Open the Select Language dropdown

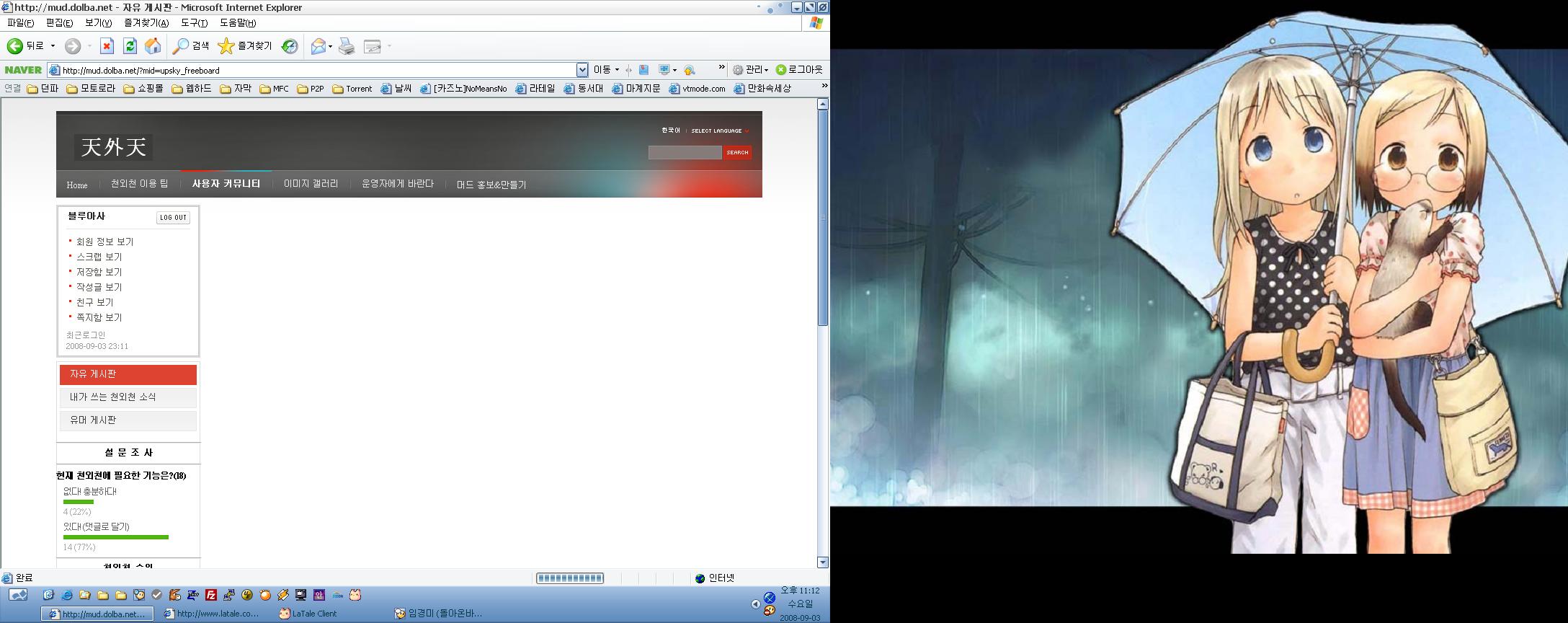point(719,131)
